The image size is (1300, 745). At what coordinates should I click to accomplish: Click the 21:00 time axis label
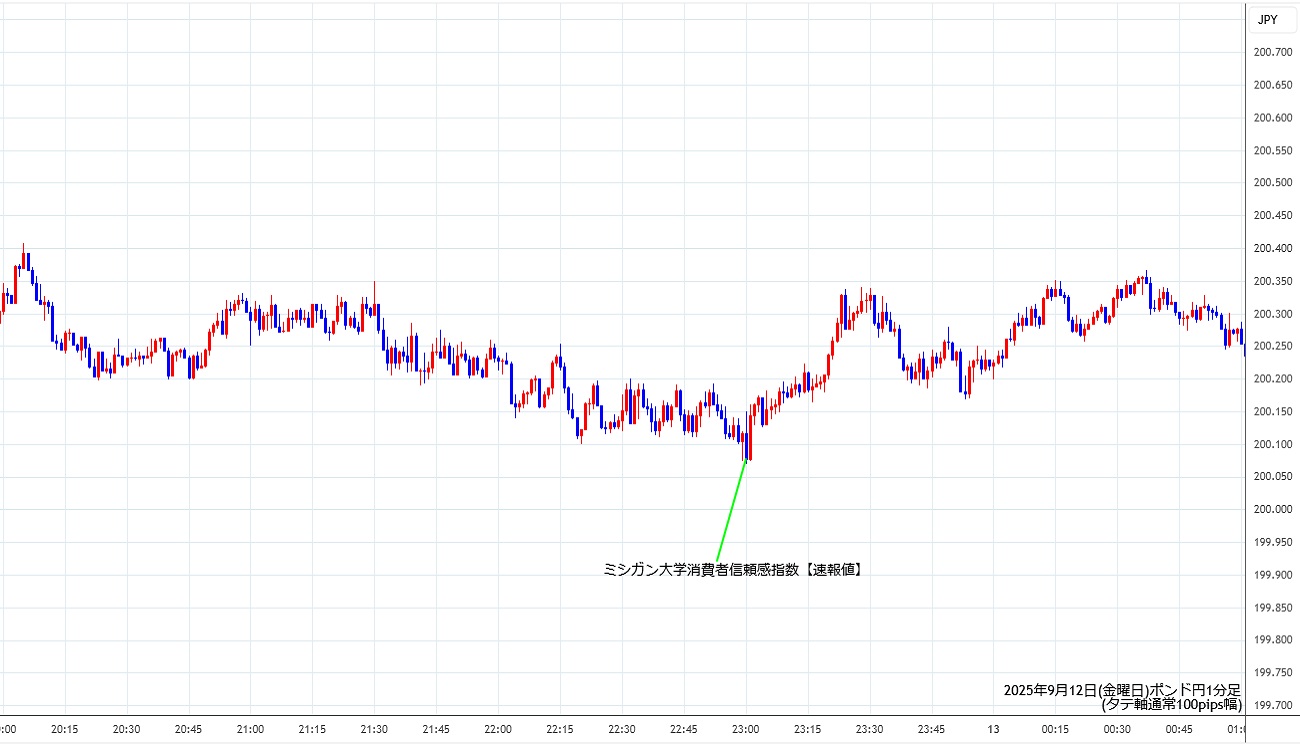point(250,729)
